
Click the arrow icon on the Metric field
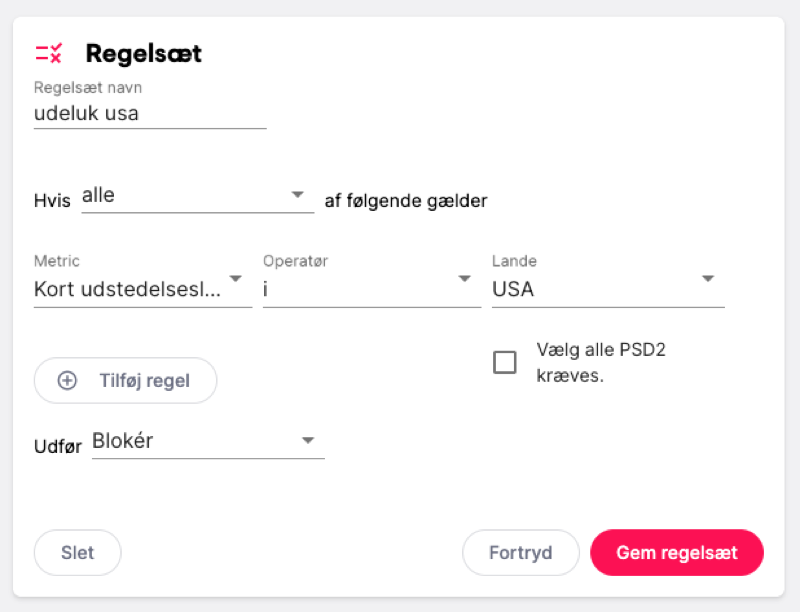(x=235, y=280)
